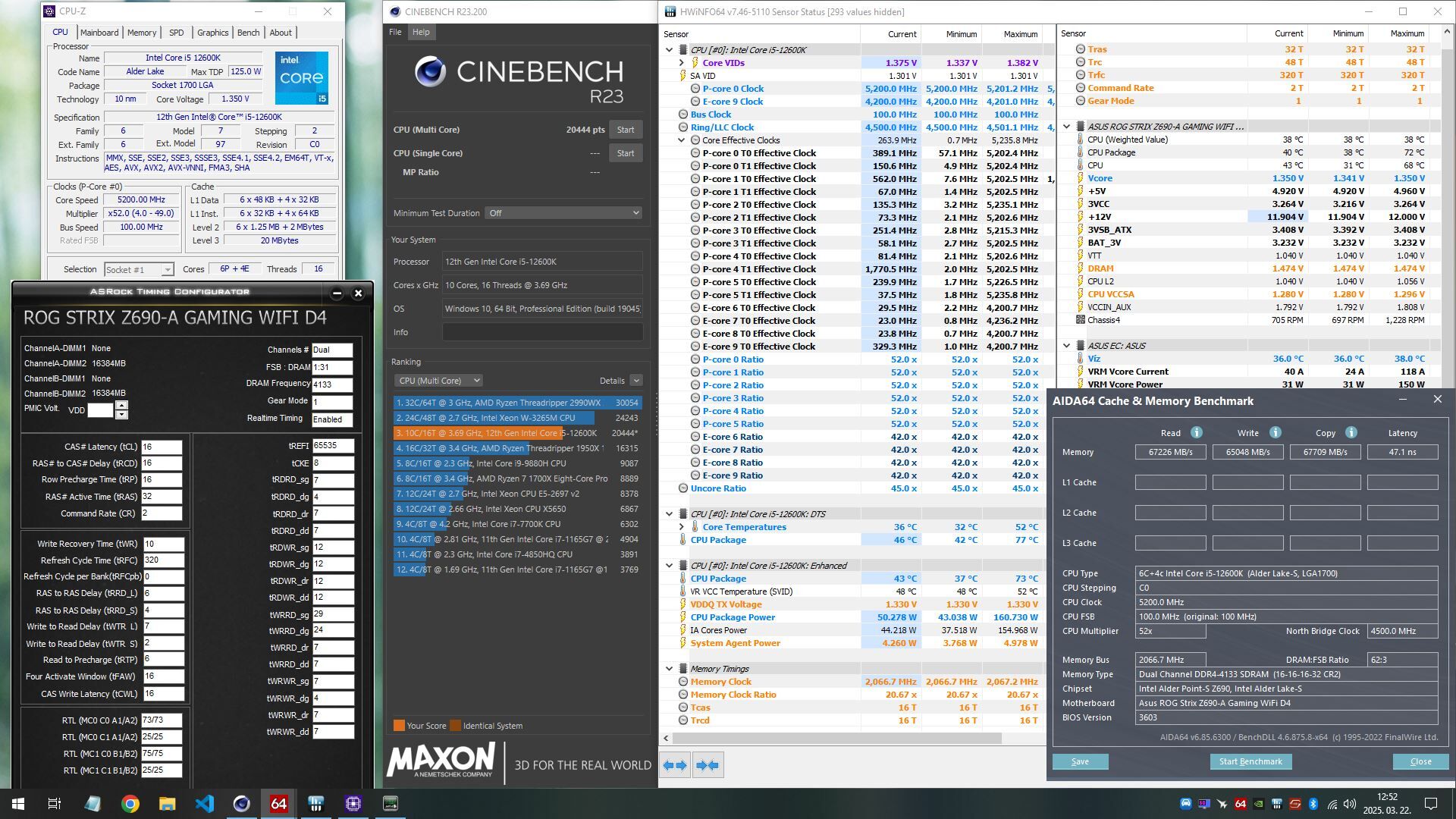Open the Action Center notification icon

point(1431,804)
